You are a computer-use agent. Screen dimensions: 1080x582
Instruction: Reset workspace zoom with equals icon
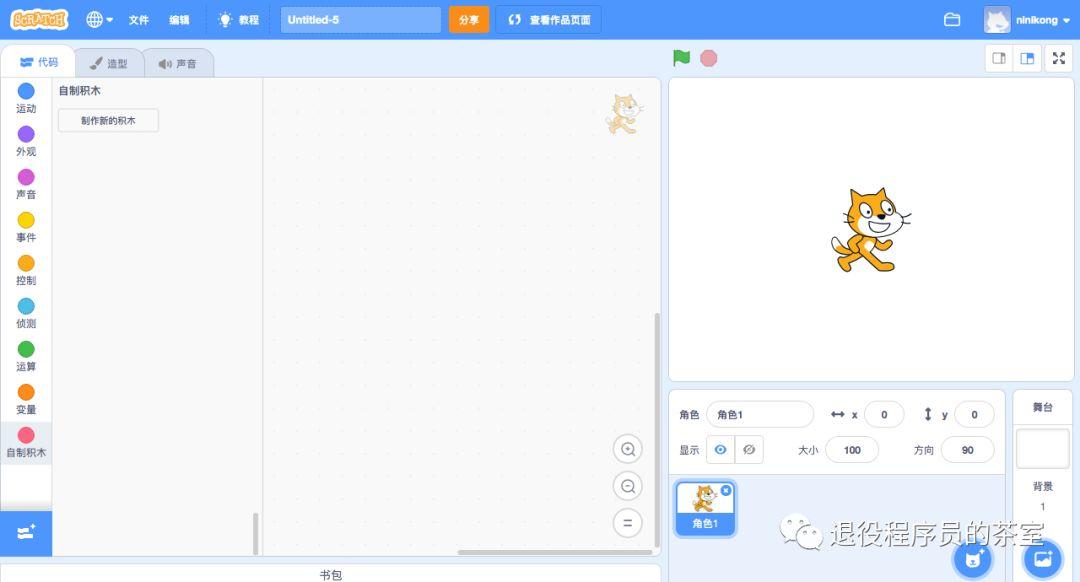[x=627, y=523]
